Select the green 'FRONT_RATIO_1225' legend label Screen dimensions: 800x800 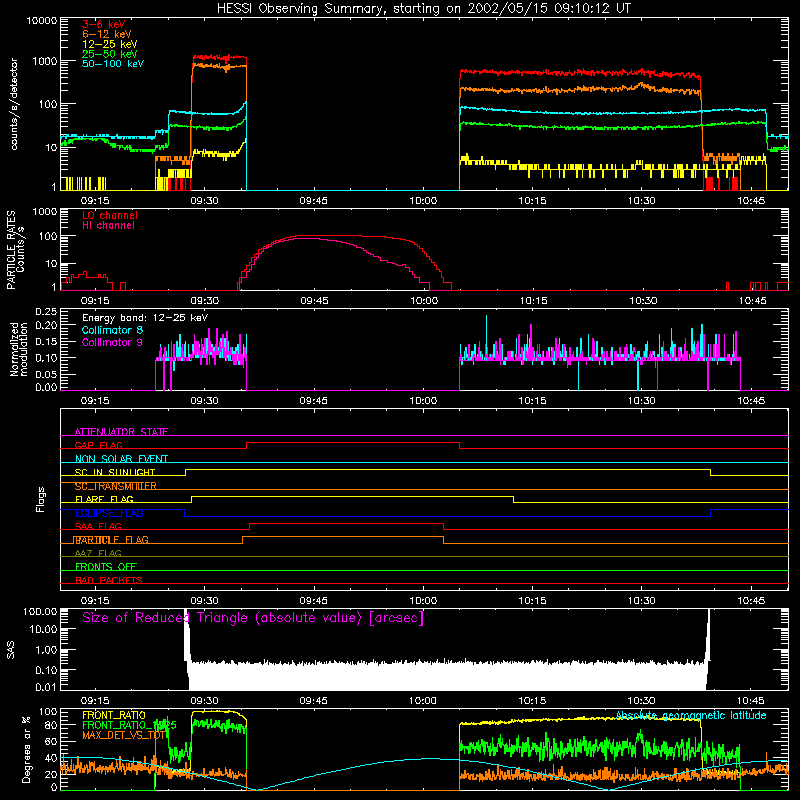[x=129, y=725]
